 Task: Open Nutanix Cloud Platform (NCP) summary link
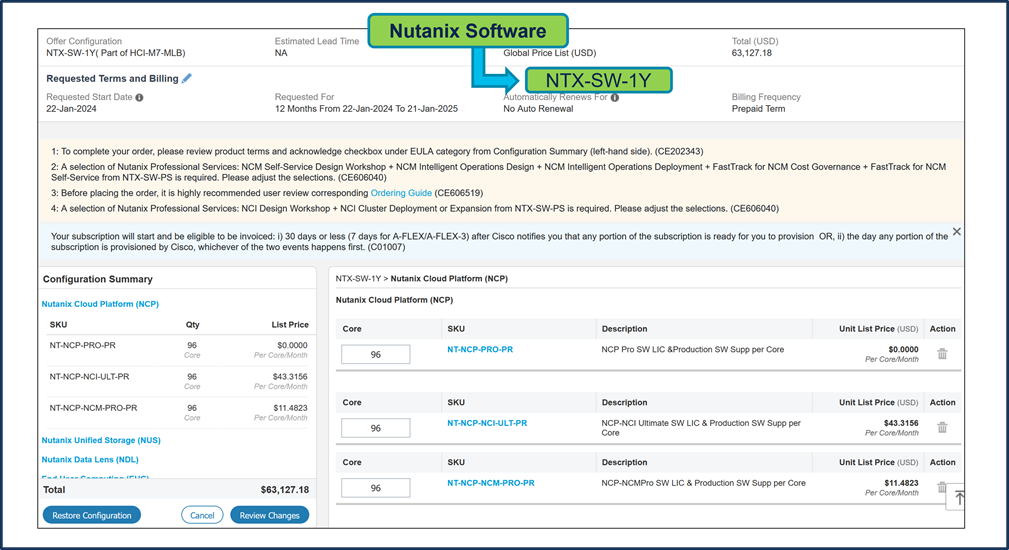pyautogui.click(x=100, y=304)
